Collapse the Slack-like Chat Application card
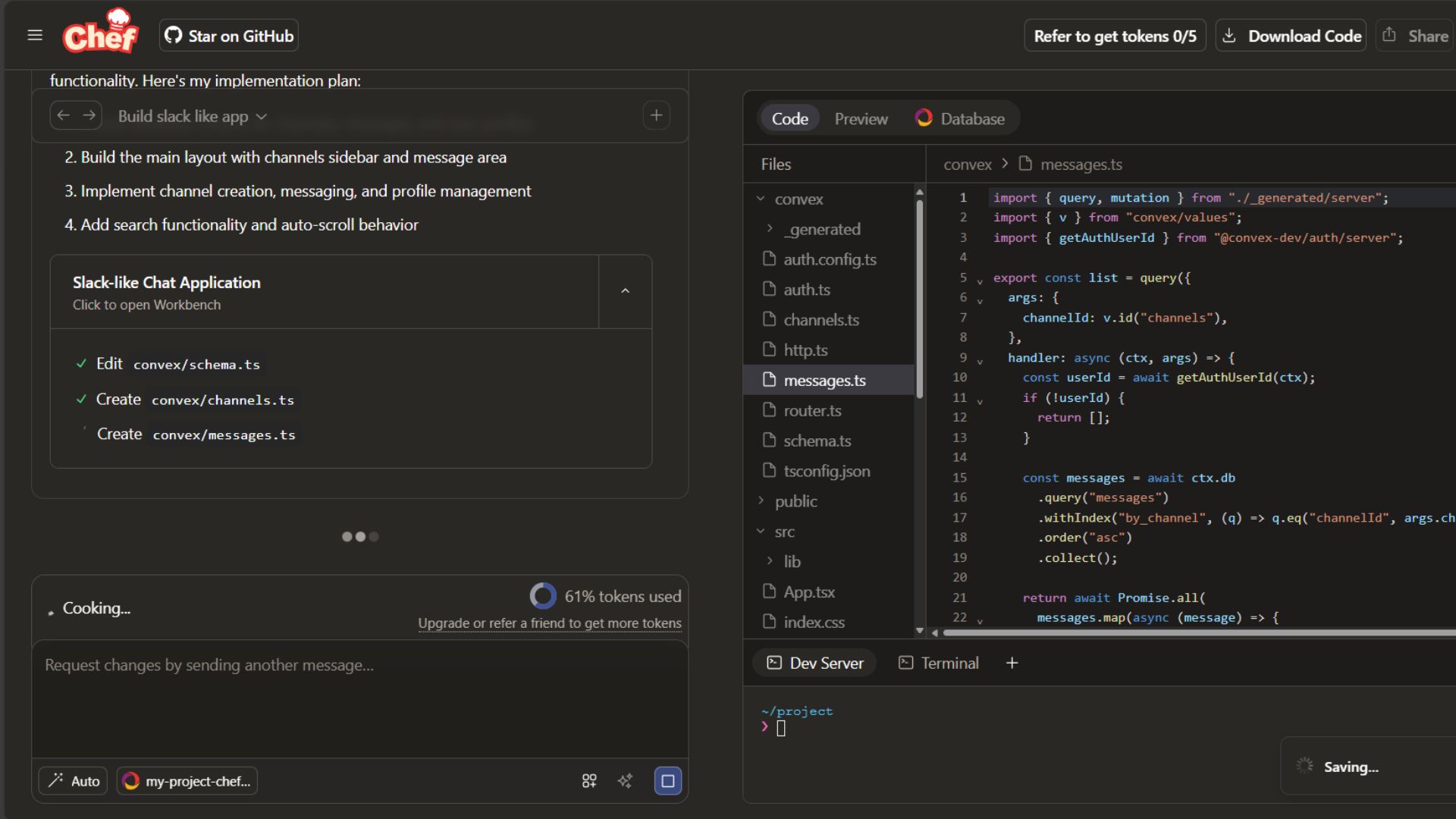Viewport: 1456px width, 819px height. coord(625,291)
